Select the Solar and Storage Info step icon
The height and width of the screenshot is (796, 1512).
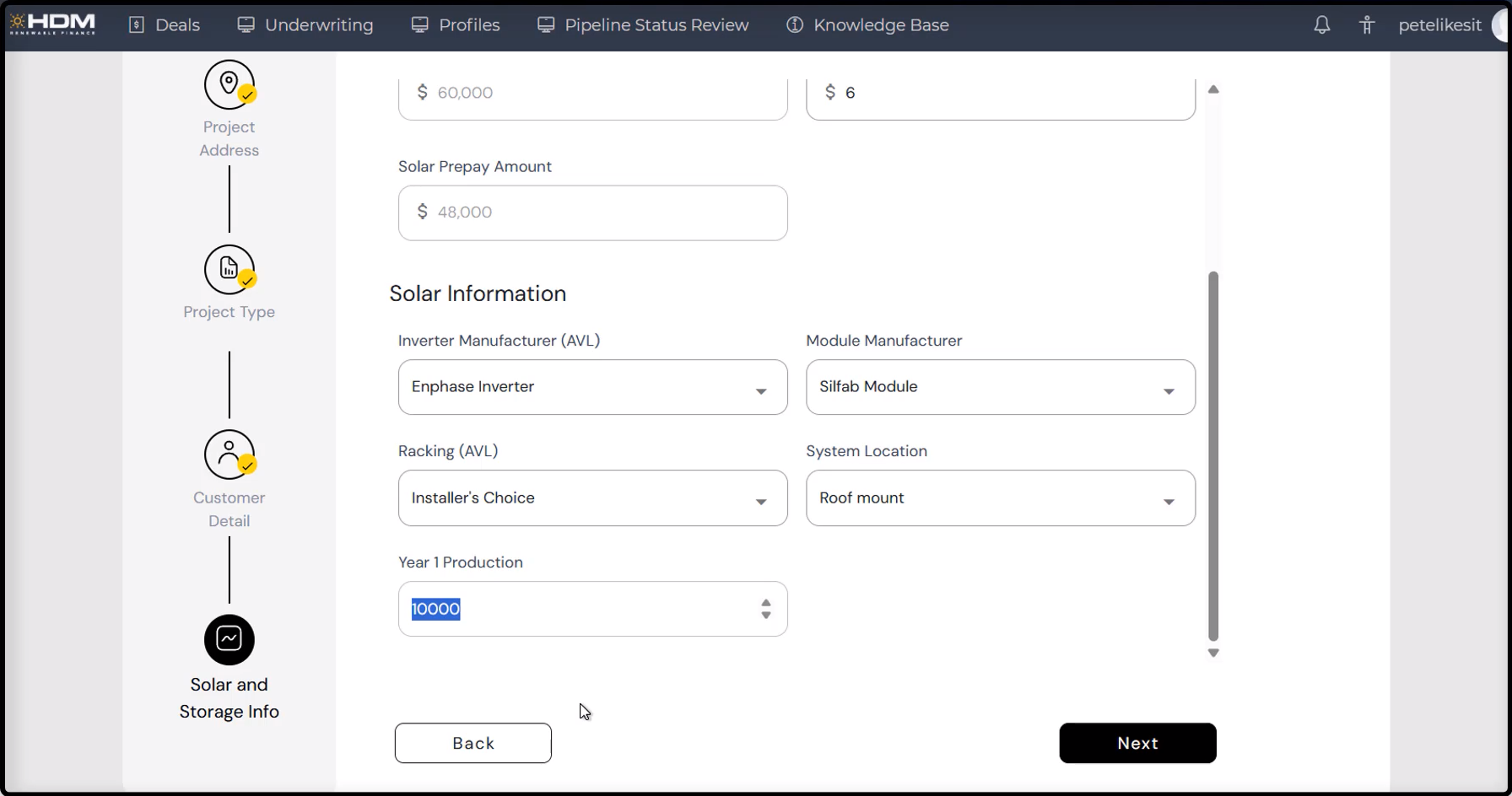tap(229, 639)
